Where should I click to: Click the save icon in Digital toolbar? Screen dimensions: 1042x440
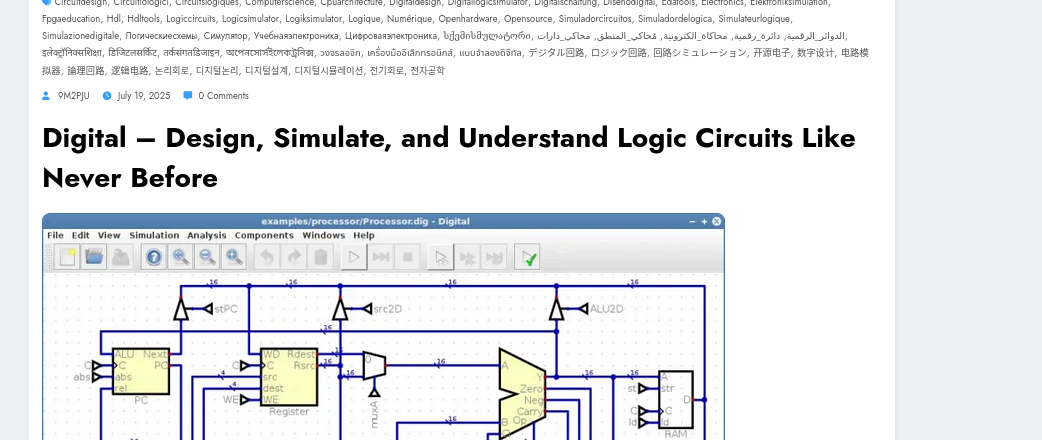(120, 257)
